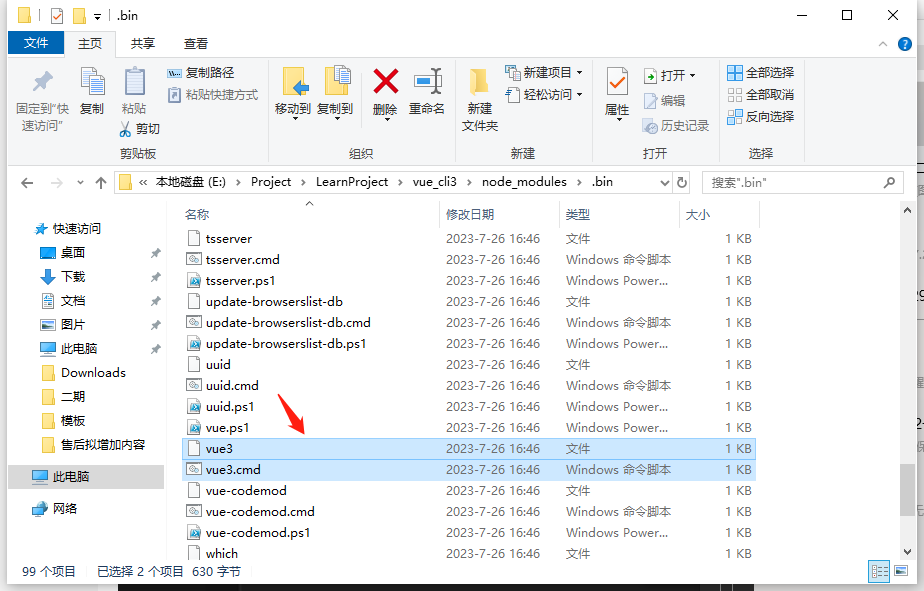Create a New folder (新建文件夹)
The width and height of the screenshot is (924, 591).
point(480,99)
